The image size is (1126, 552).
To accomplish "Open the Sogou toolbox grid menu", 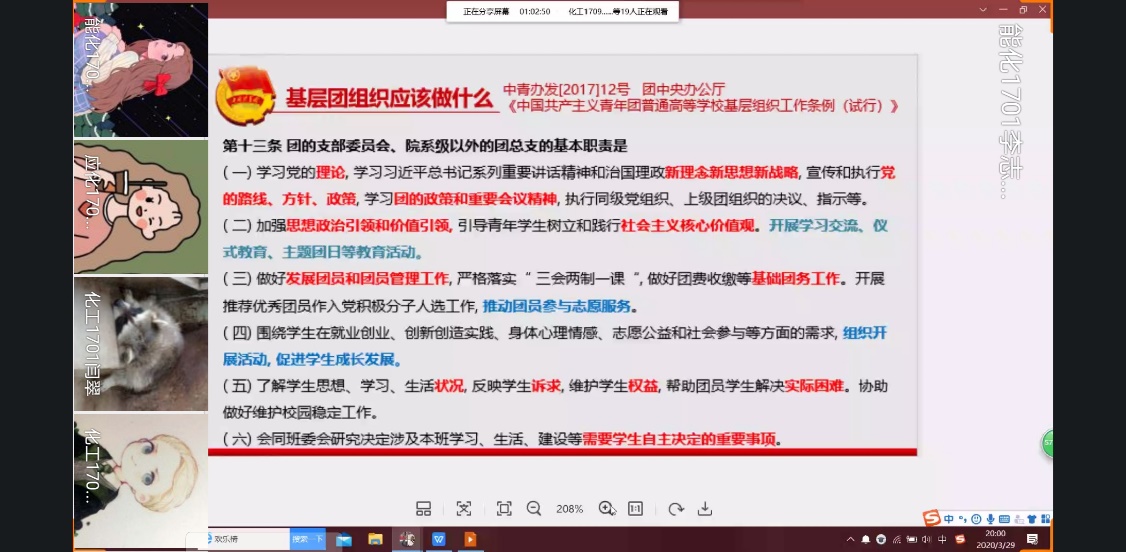I will [1046, 519].
